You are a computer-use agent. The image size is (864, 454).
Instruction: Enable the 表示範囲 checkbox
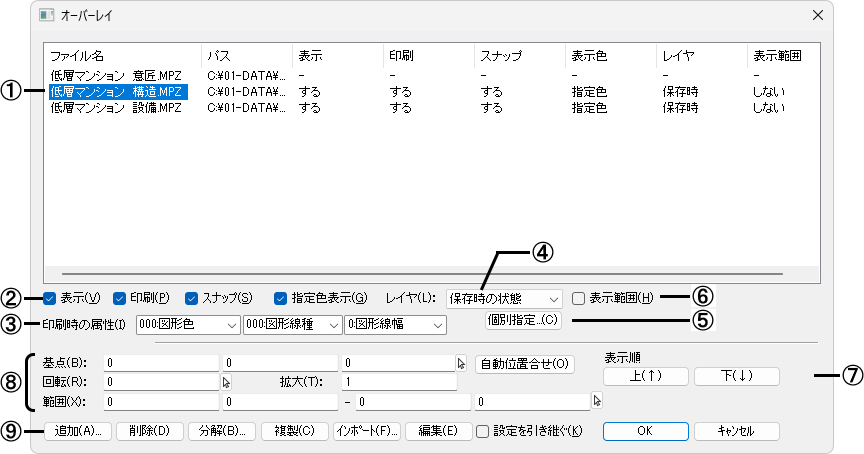[579, 298]
